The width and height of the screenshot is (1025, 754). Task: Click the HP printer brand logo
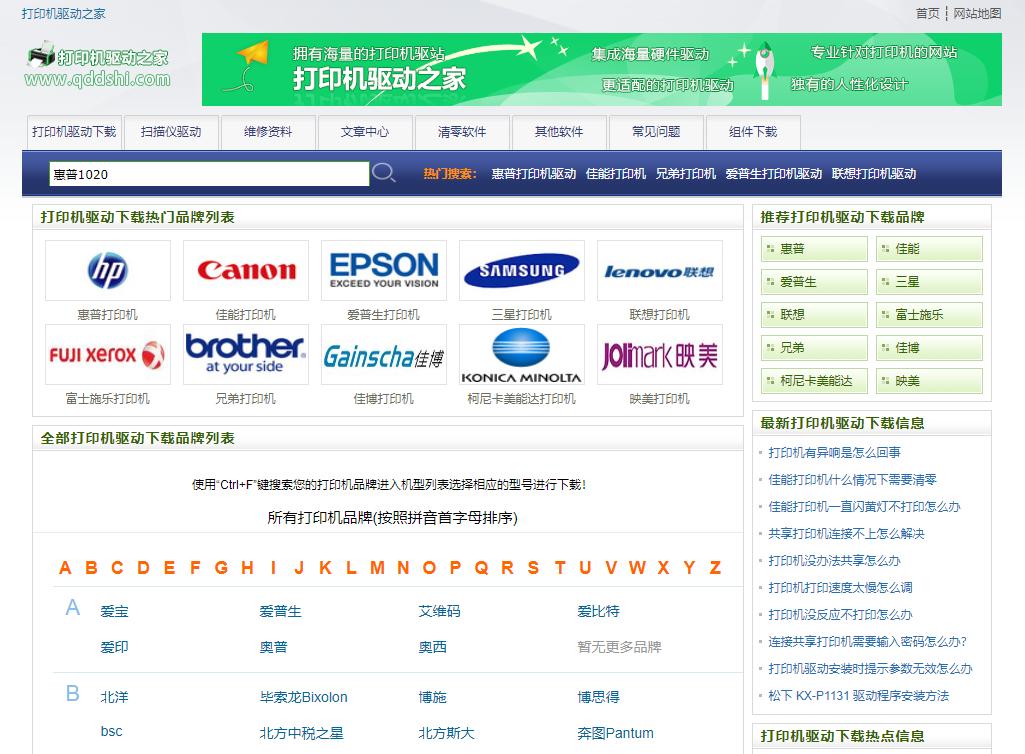click(x=107, y=268)
